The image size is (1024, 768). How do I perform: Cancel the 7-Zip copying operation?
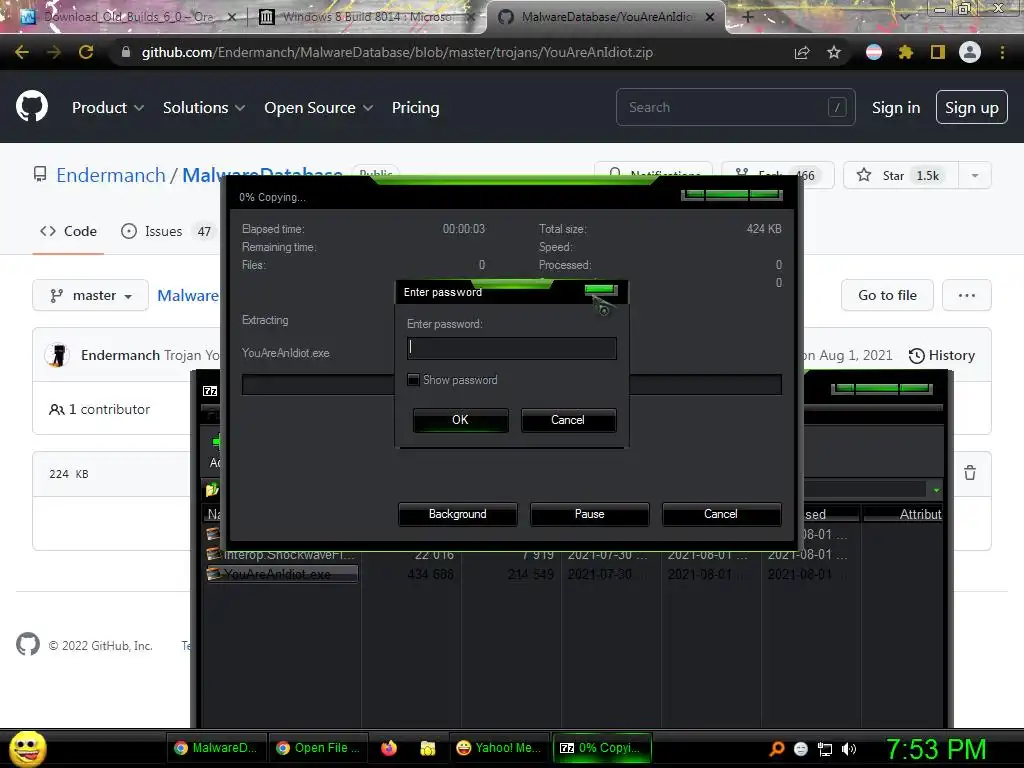pos(722,514)
